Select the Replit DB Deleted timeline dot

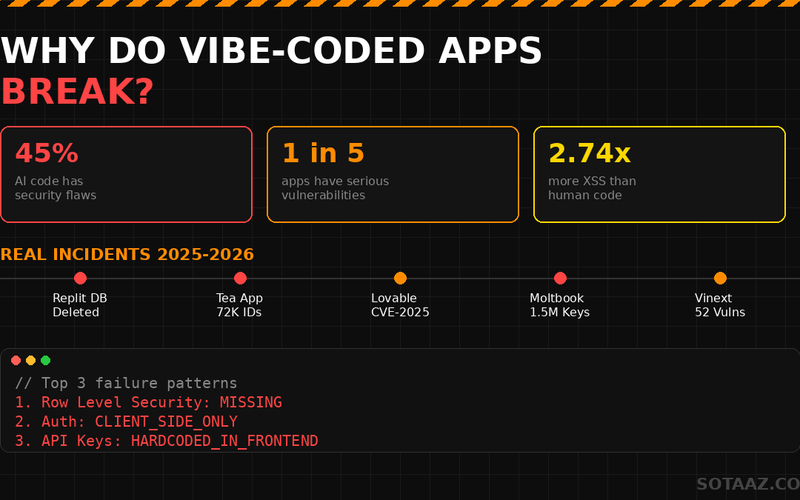coord(80,278)
